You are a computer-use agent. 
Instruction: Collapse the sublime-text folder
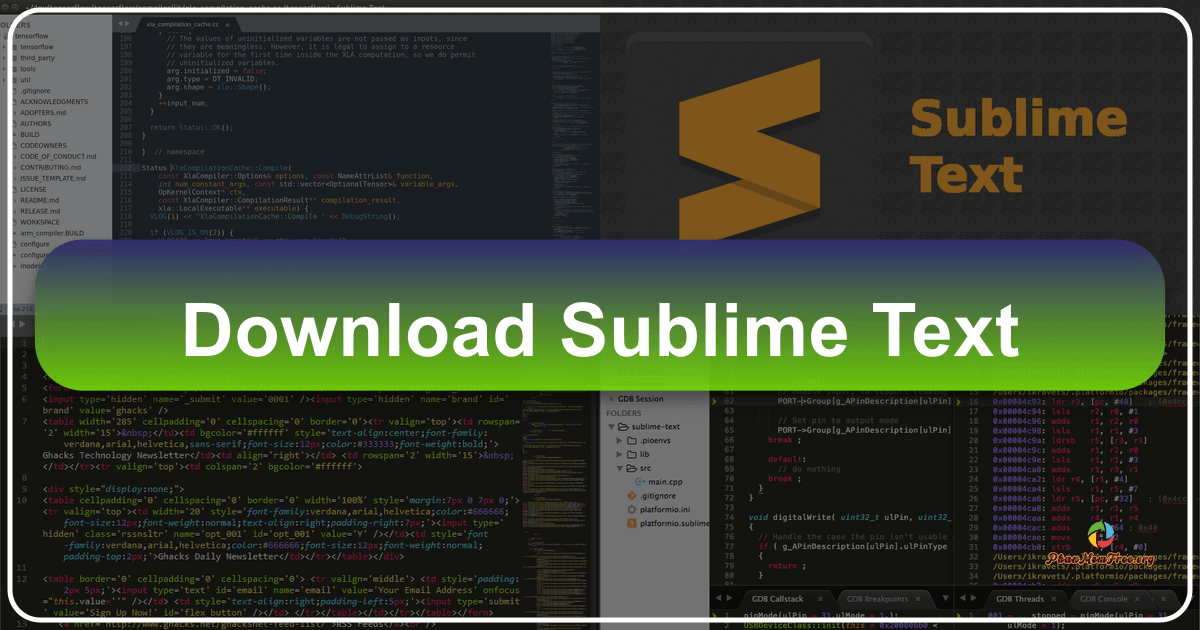(x=611, y=426)
